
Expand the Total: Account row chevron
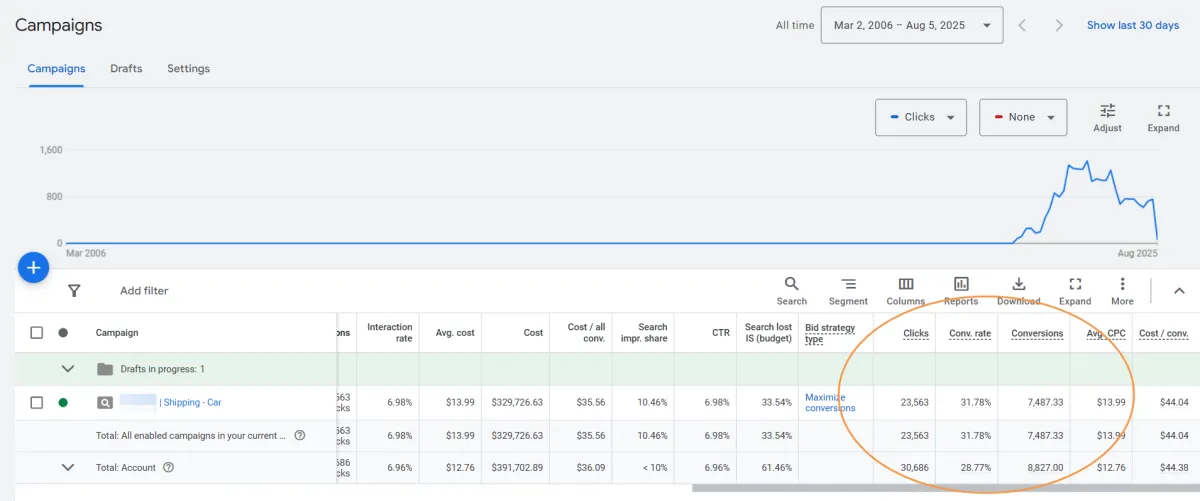click(x=68, y=467)
